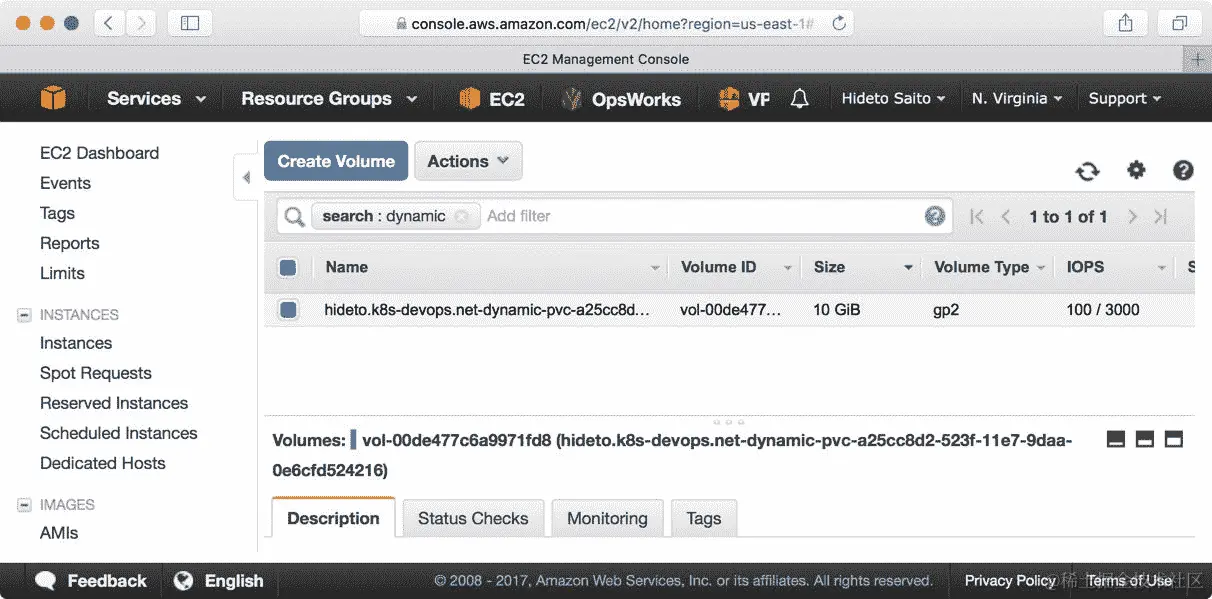Click Safari back navigation button
Screen dimensions: 1212x599
point(109,22)
